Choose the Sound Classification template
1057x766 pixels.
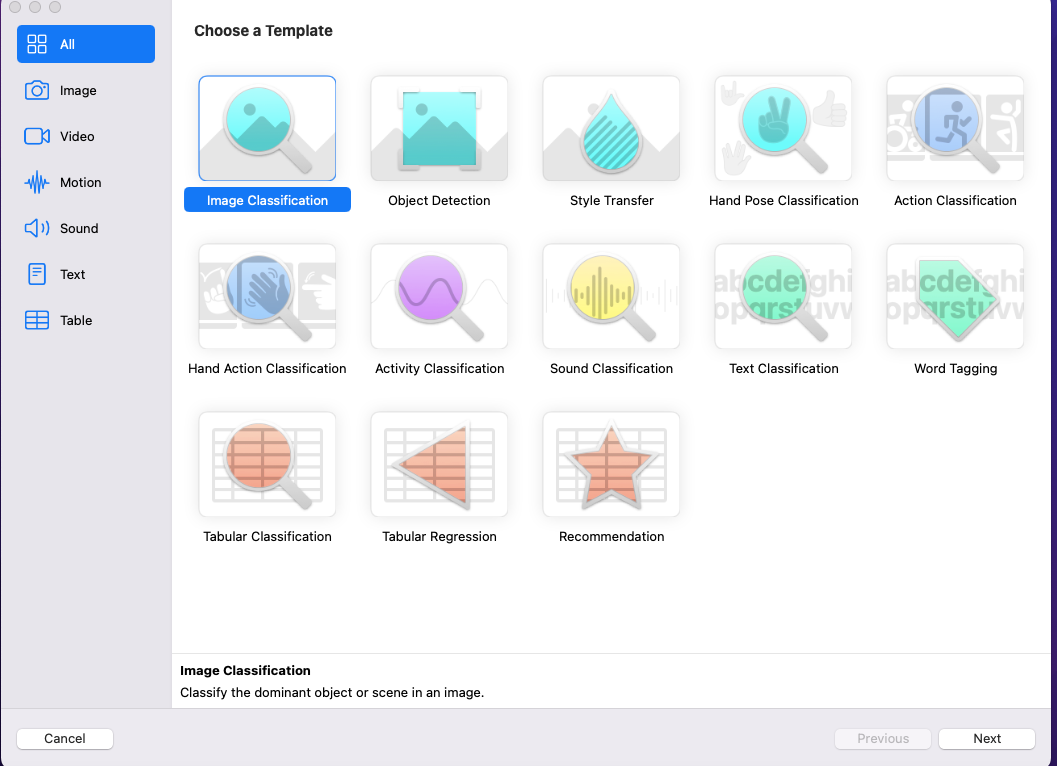(611, 296)
